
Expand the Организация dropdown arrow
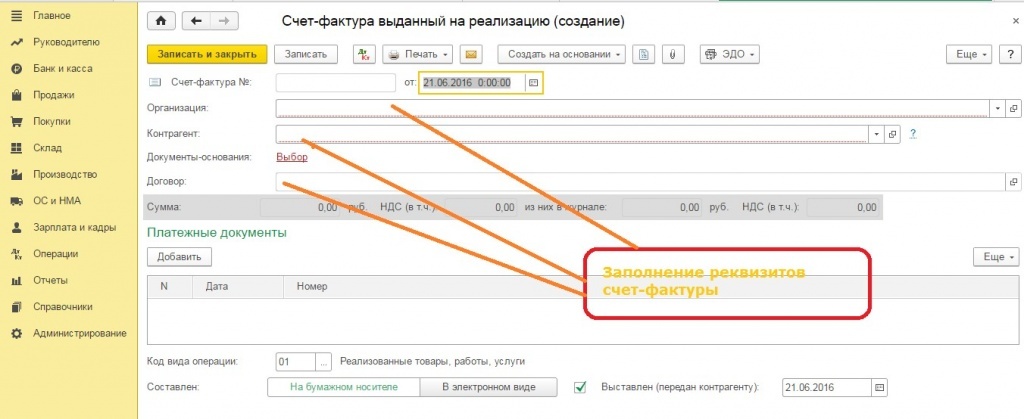tap(997, 108)
